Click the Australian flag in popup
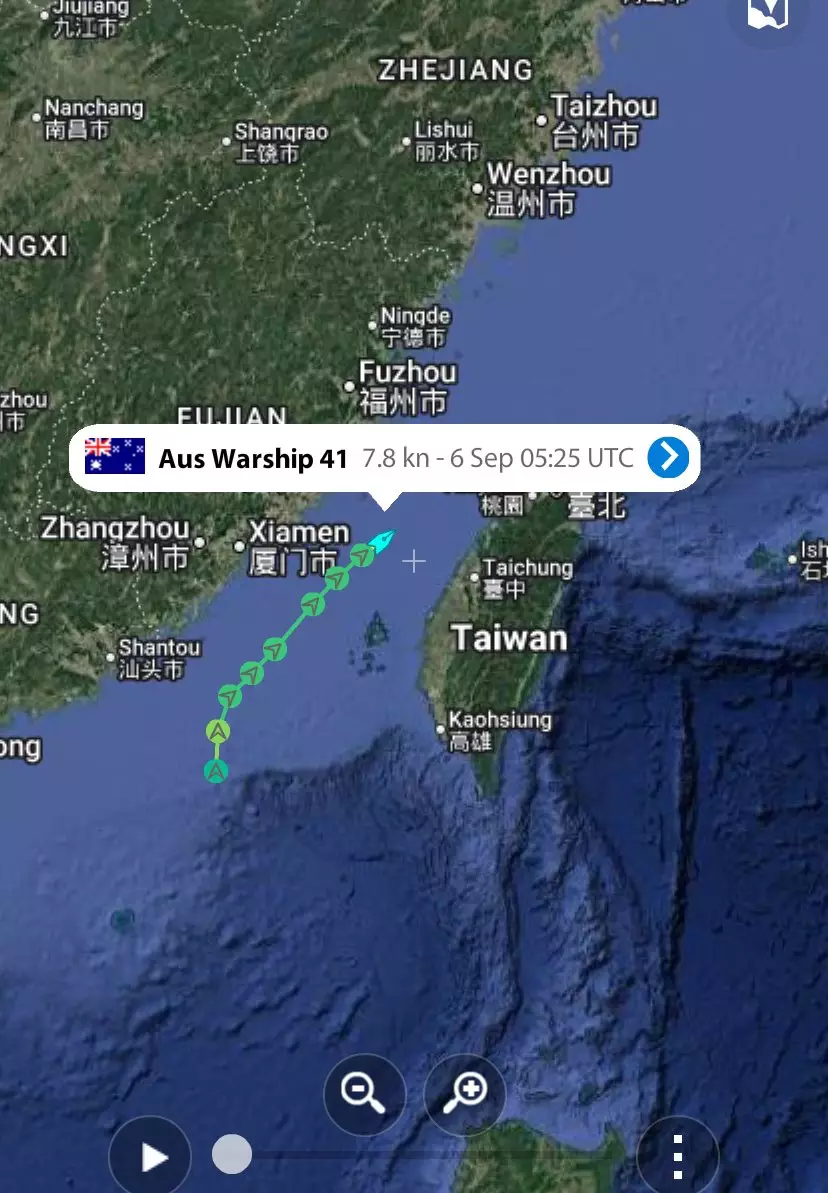This screenshot has width=828, height=1193. point(115,457)
